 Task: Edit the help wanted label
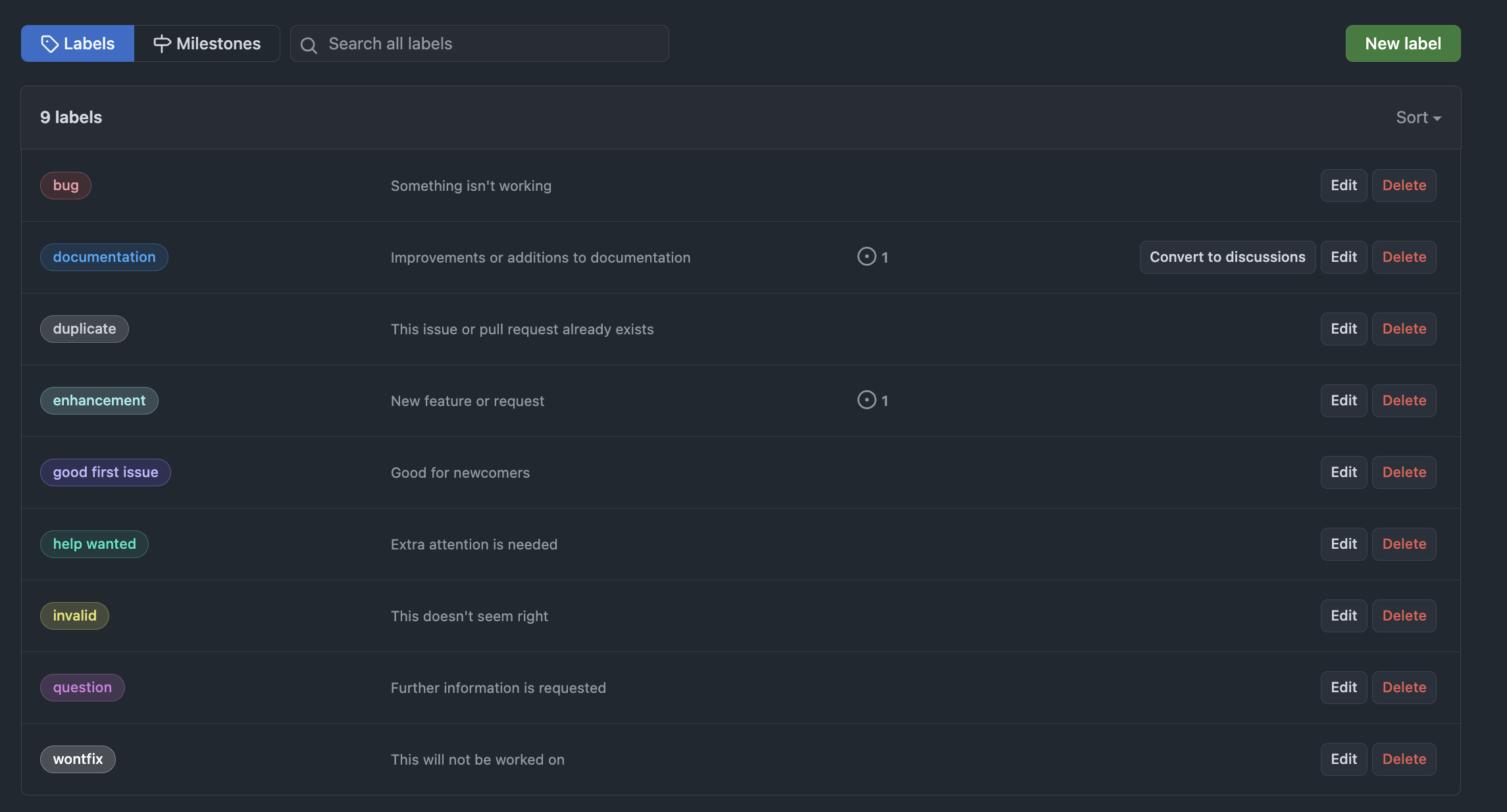(1343, 544)
